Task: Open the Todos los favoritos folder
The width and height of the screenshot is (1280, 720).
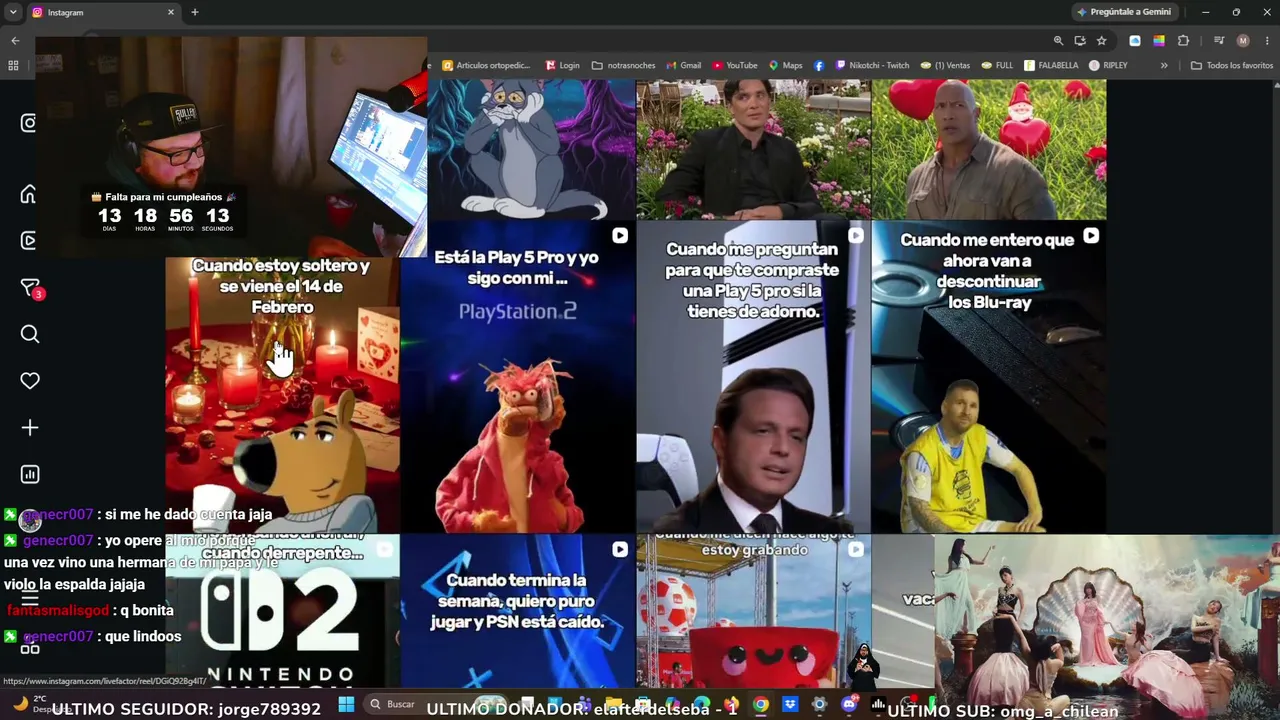Action: point(1231,66)
